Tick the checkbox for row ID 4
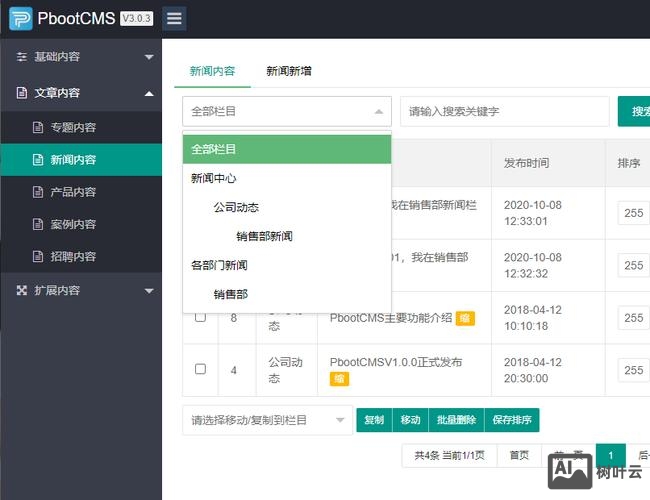This screenshot has height=500, width=650. click(200, 369)
